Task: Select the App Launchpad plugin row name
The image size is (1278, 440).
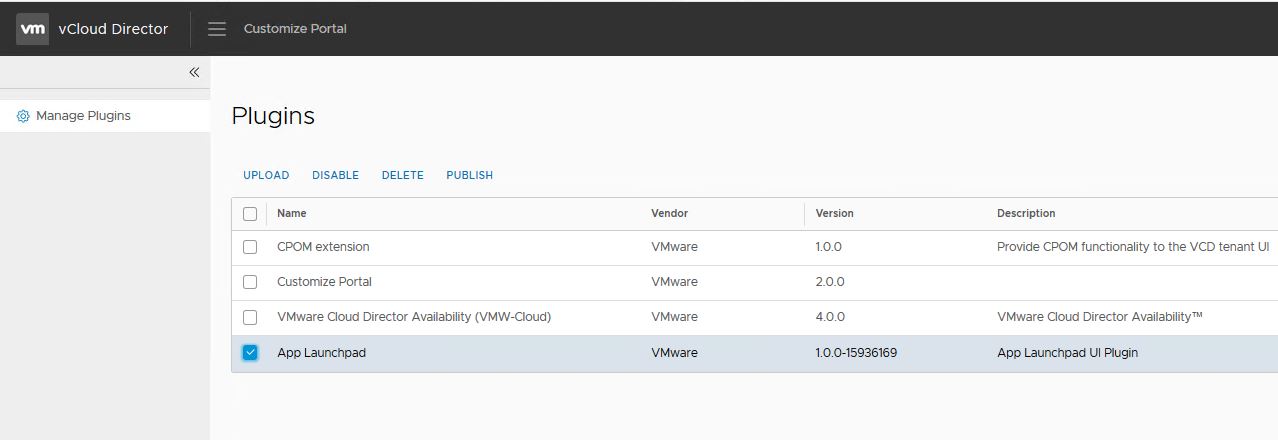Action: [321, 352]
